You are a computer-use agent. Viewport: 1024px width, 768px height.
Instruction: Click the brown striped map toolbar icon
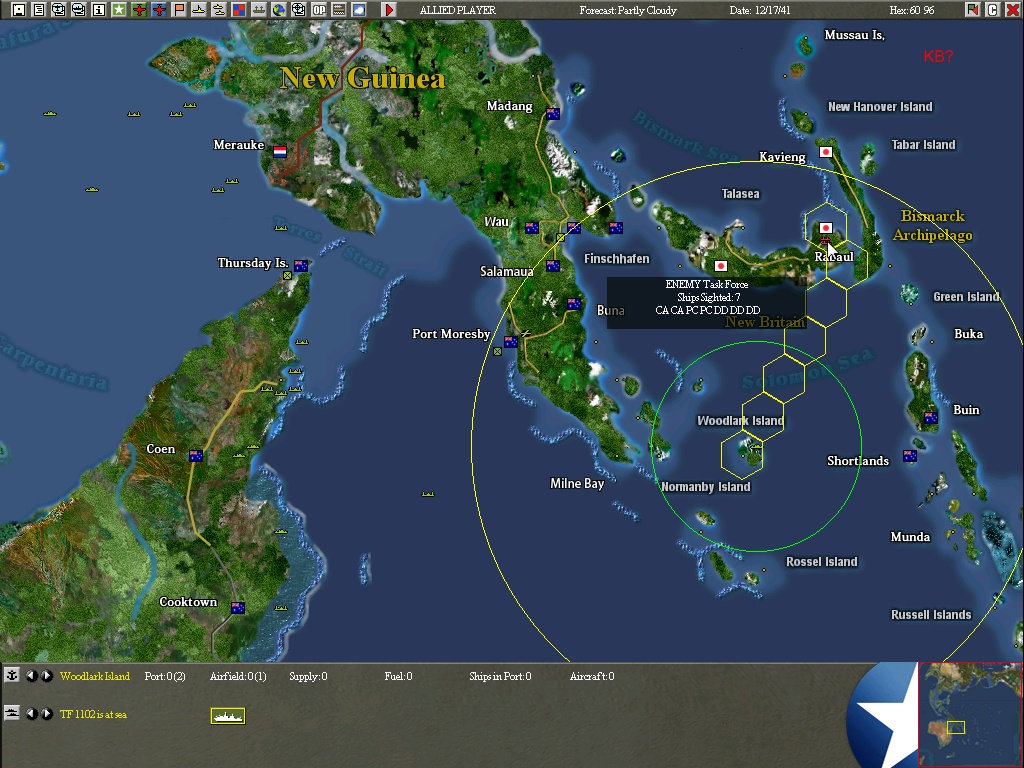[339, 10]
